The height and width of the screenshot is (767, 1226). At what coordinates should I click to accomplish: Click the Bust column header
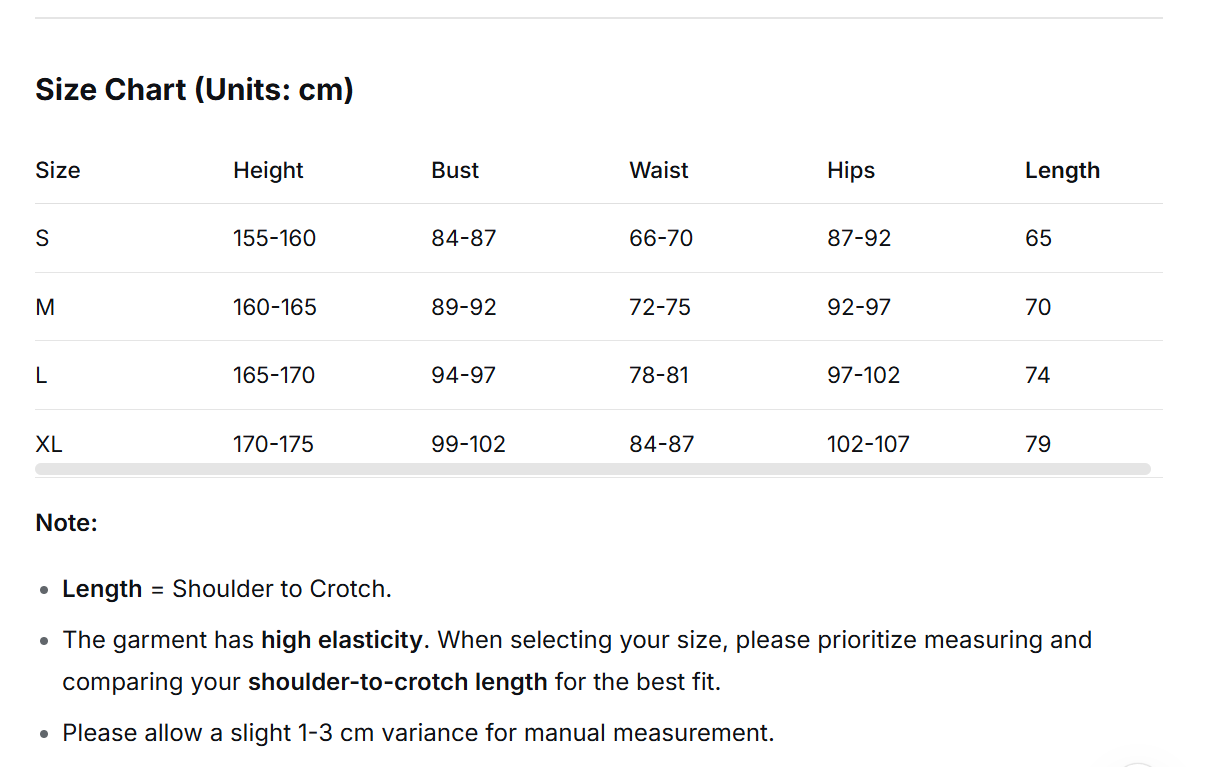[455, 170]
